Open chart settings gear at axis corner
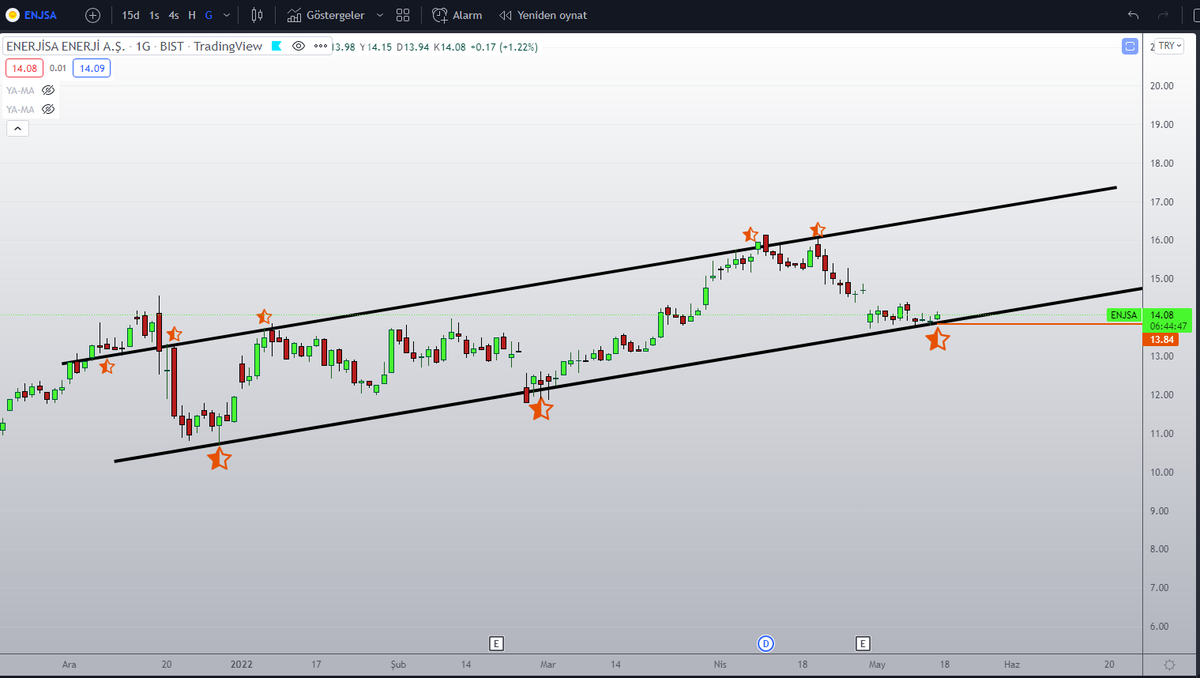The height and width of the screenshot is (678, 1200). pyautogui.click(x=1169, y=664)
